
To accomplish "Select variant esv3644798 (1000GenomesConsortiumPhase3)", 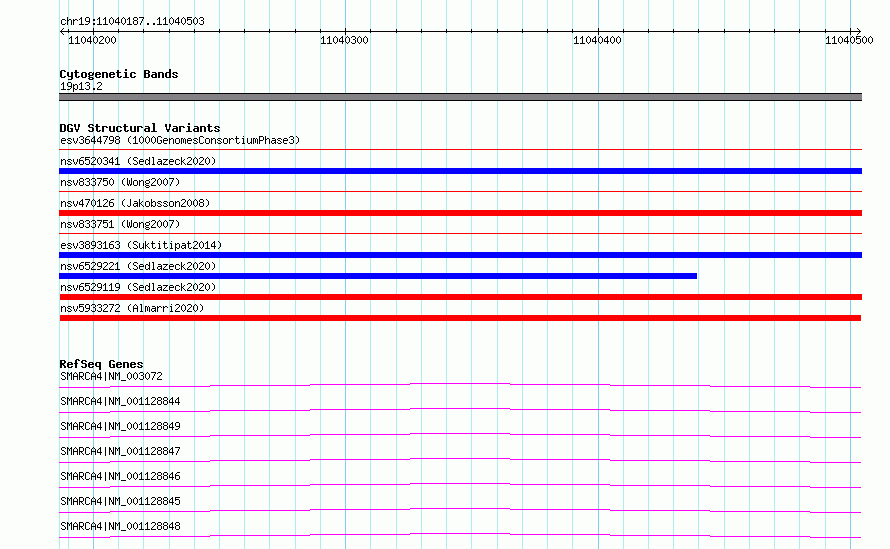I will click(x=180, y=140).
